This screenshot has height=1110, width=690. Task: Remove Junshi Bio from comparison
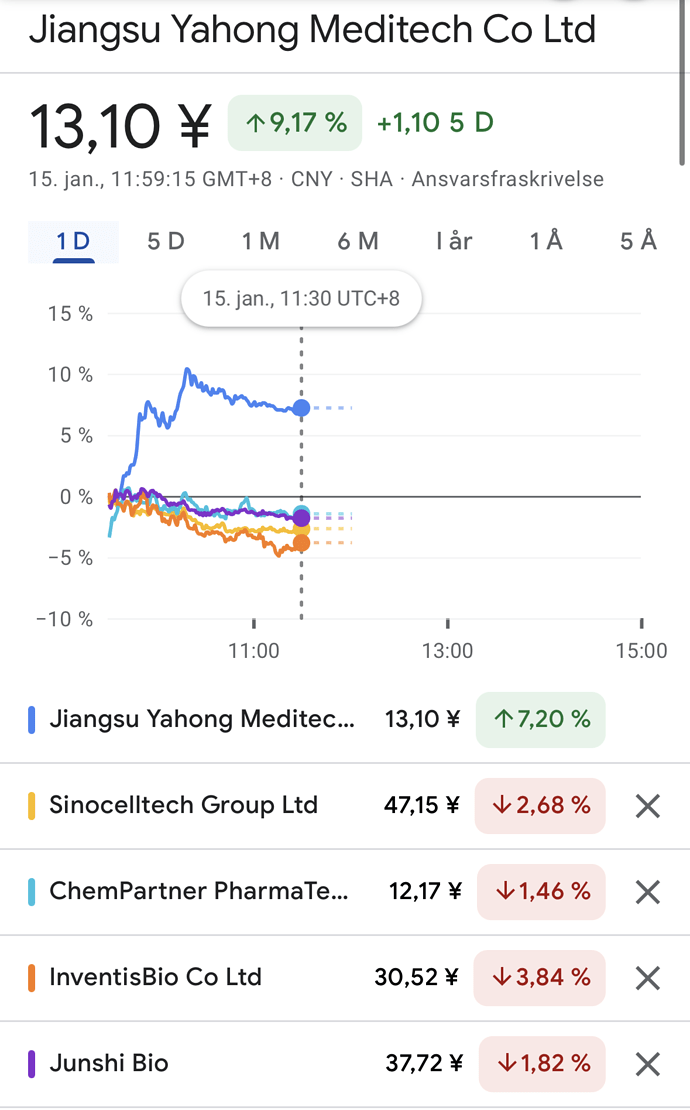(x=648, y=1064)
